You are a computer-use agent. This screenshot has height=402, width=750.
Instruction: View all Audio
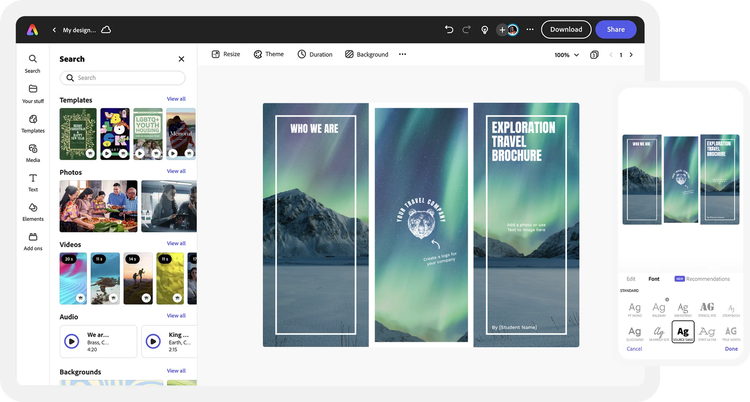pyautogui.click(x=176, y=316)
